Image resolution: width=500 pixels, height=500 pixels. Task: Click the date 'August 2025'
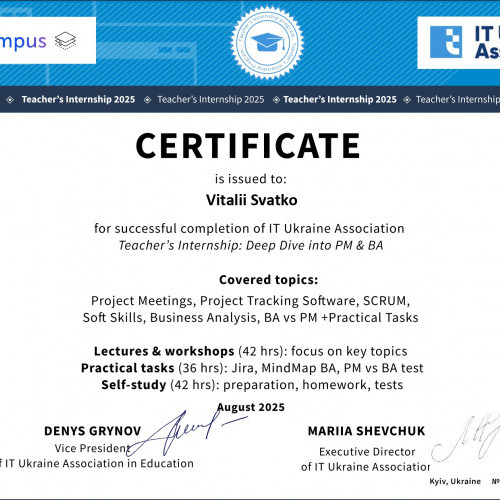(251, 407)
